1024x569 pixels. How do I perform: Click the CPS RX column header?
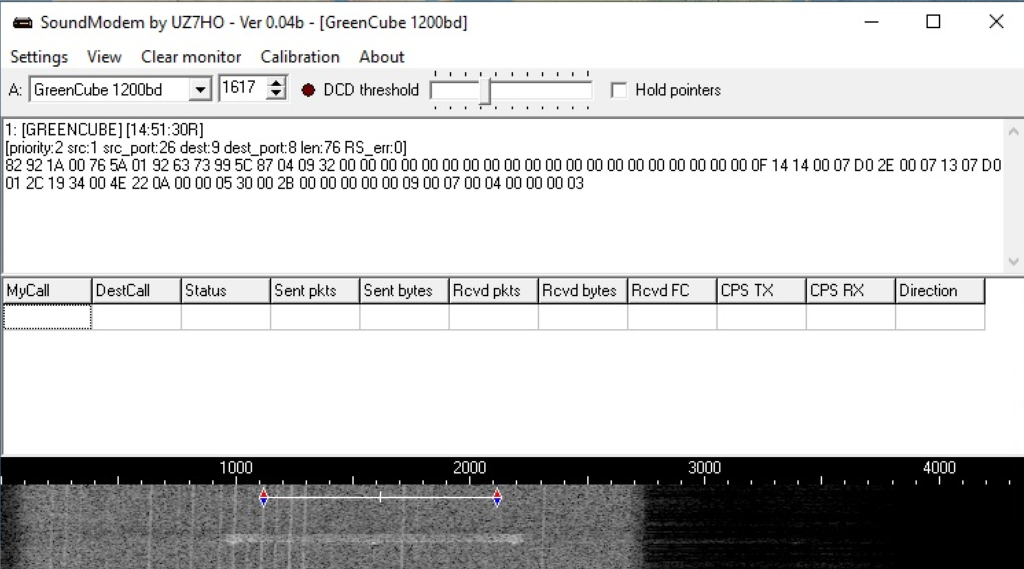(x=850, y=291)
